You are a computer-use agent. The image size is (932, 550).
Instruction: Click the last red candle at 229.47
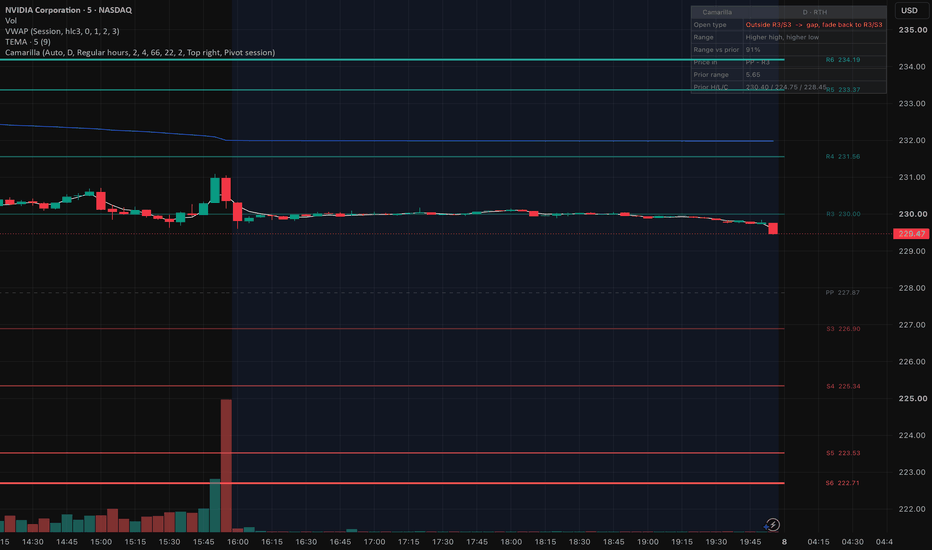pyautogui.click(x=773, y=228)
